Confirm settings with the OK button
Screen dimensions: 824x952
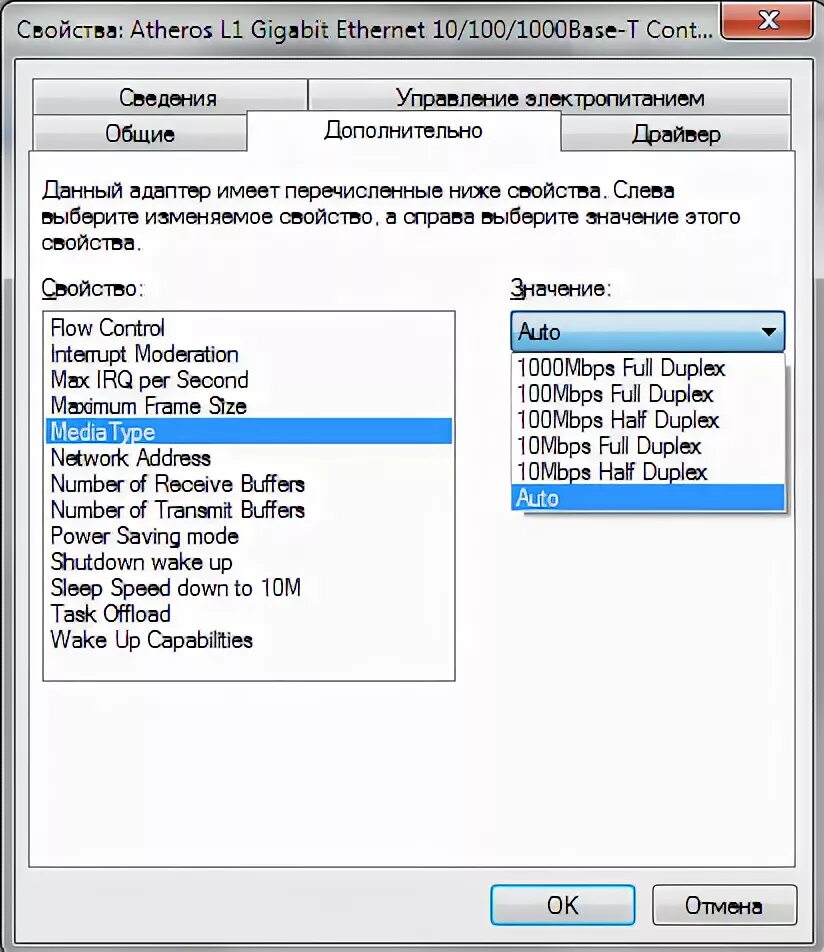click(x=563, y=905)
